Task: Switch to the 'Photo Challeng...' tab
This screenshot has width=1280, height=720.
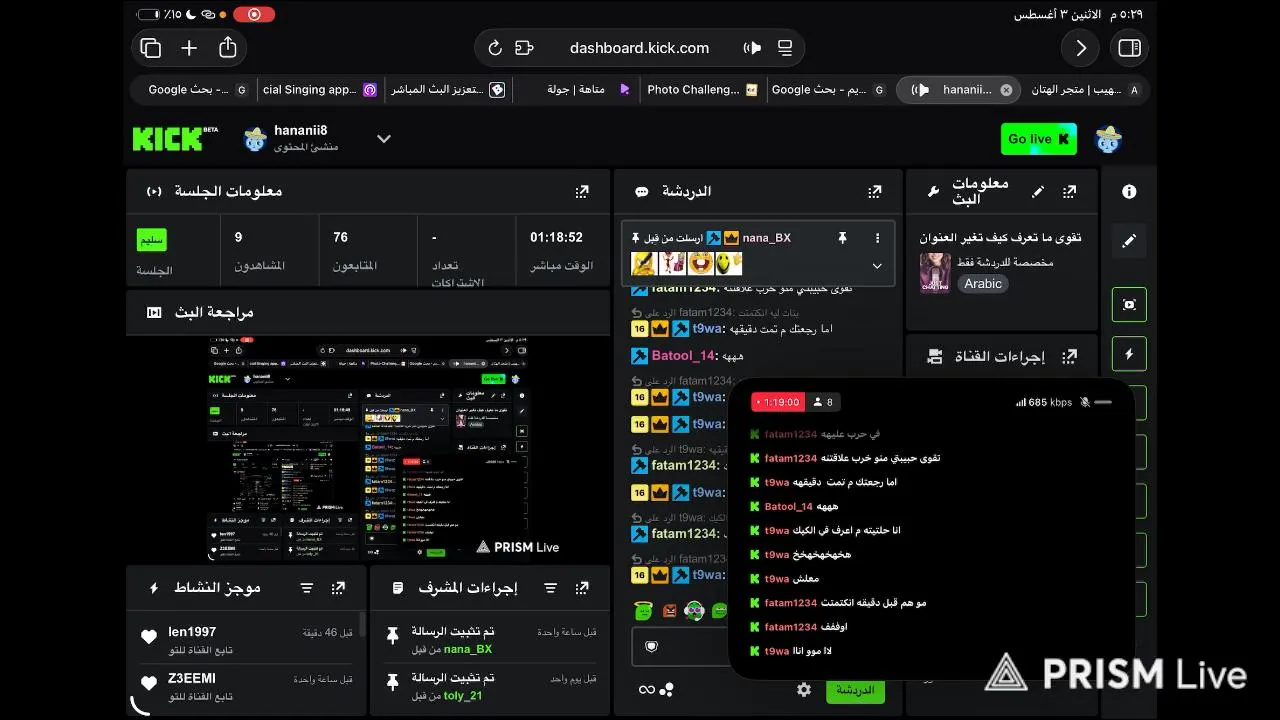Action: click(x=702, y=89)
